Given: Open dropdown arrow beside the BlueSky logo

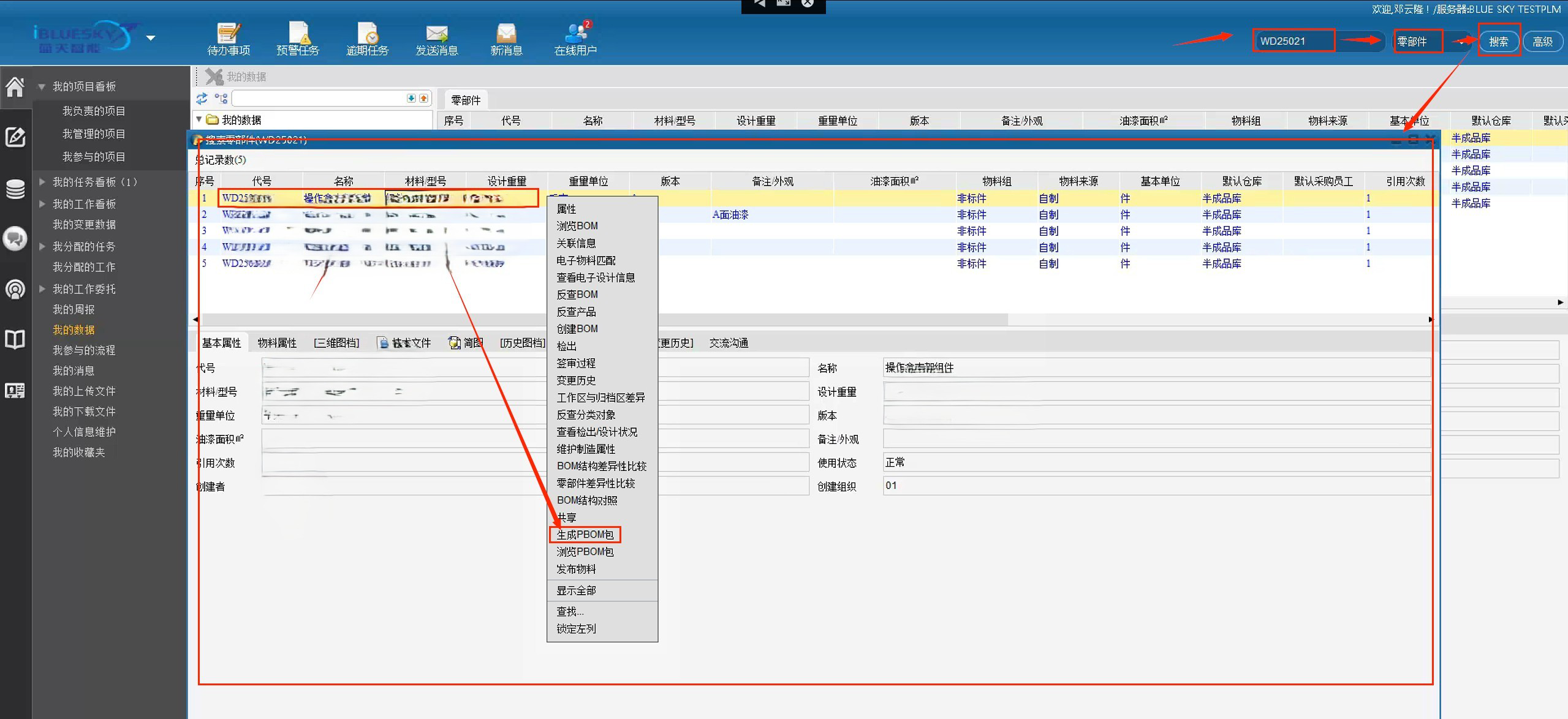Looking at the screenshot, I should pos(151,38).
